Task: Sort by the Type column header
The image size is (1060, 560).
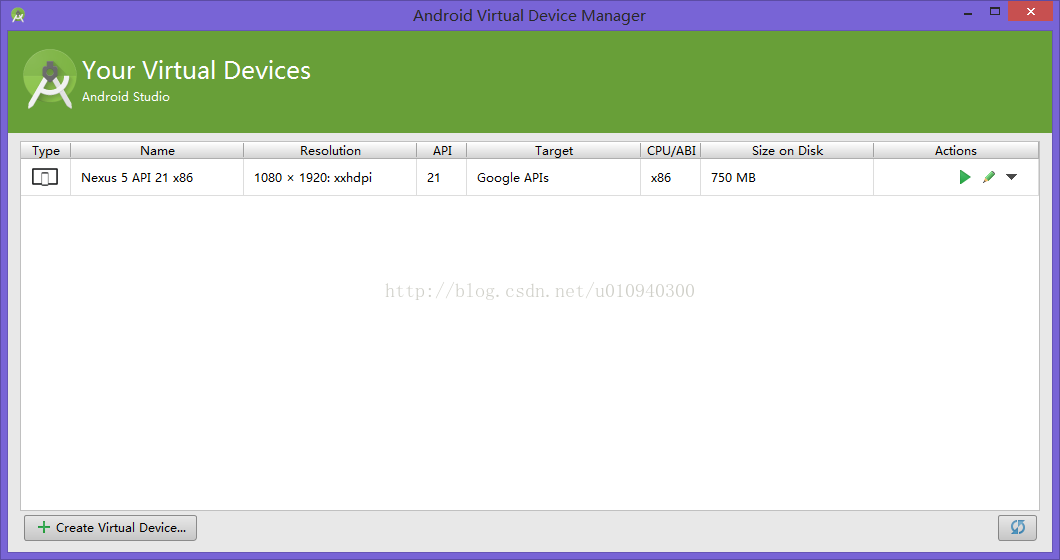Action: click(x=46, y=150)
